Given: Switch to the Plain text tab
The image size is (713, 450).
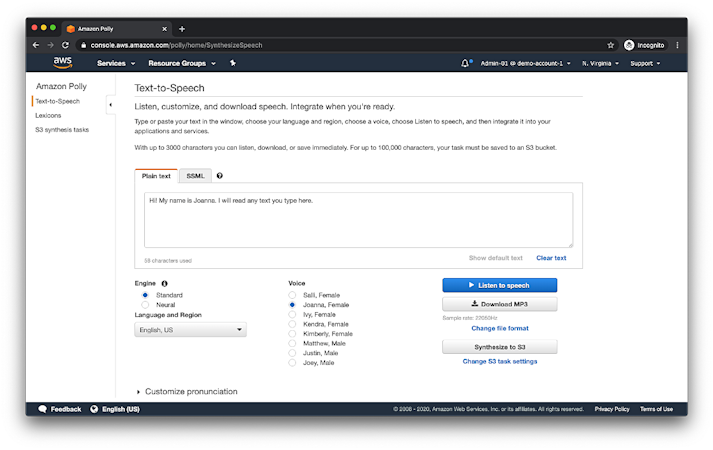Looking at the screenshot, I should pos(156,176).
